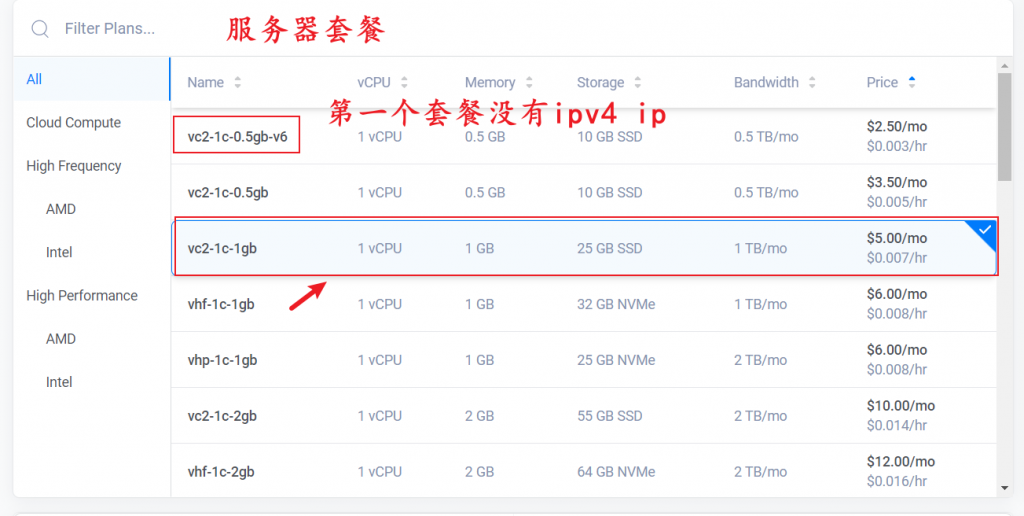
Task: Click the scrollbar up arrow
Action: 1004,65
